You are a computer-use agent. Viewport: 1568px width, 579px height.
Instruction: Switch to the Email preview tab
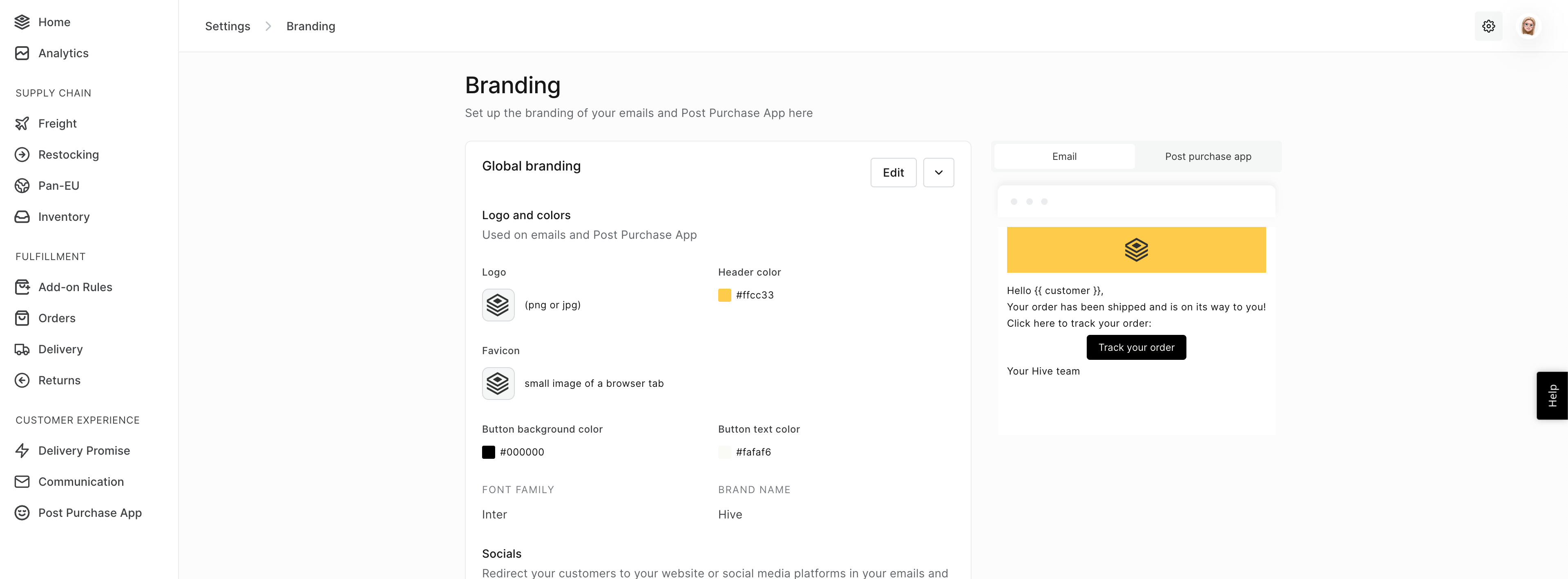pos(1064,157)
